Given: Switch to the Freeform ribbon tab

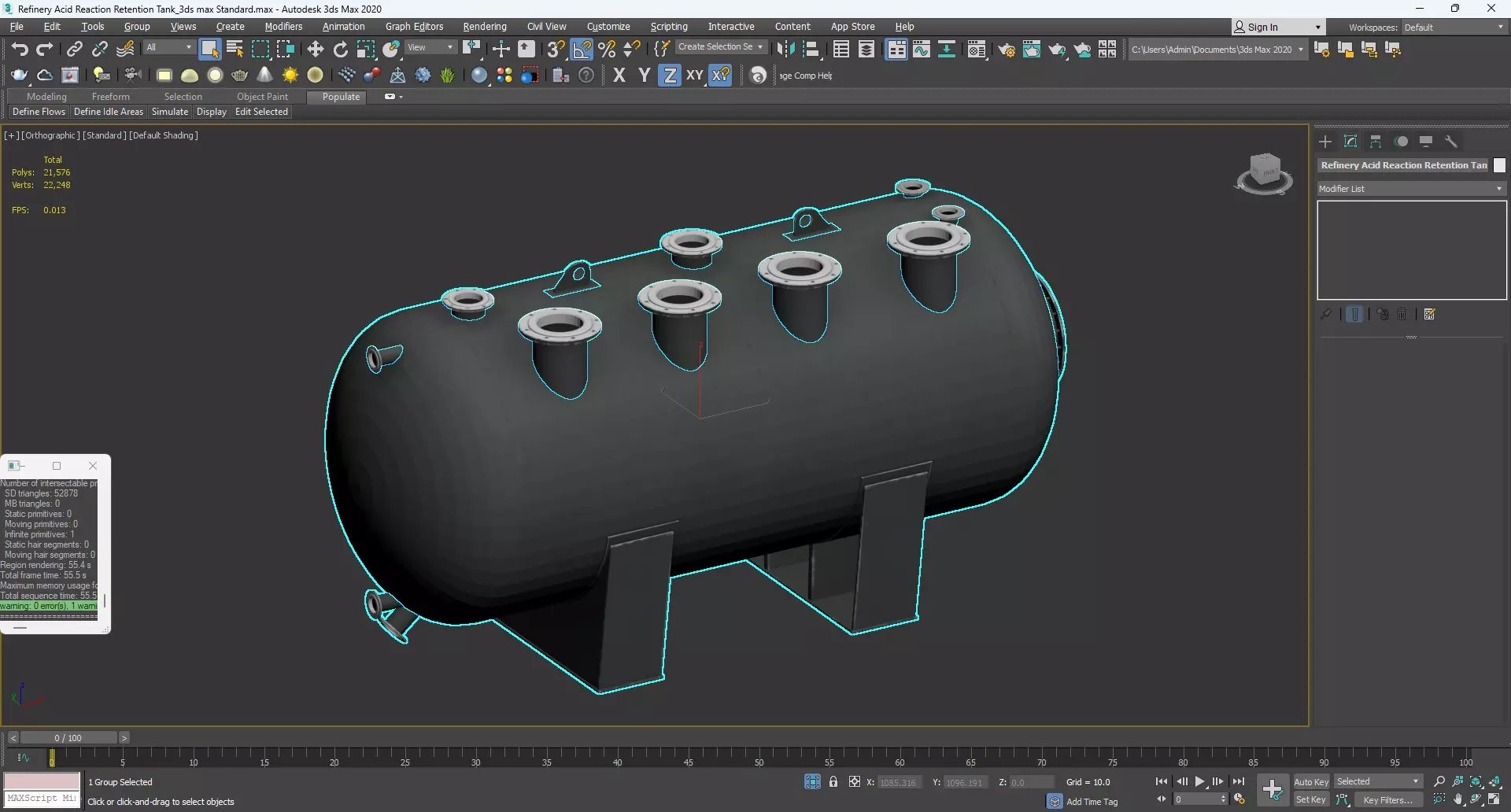Looking at the screenshot, I should [110, 97].
